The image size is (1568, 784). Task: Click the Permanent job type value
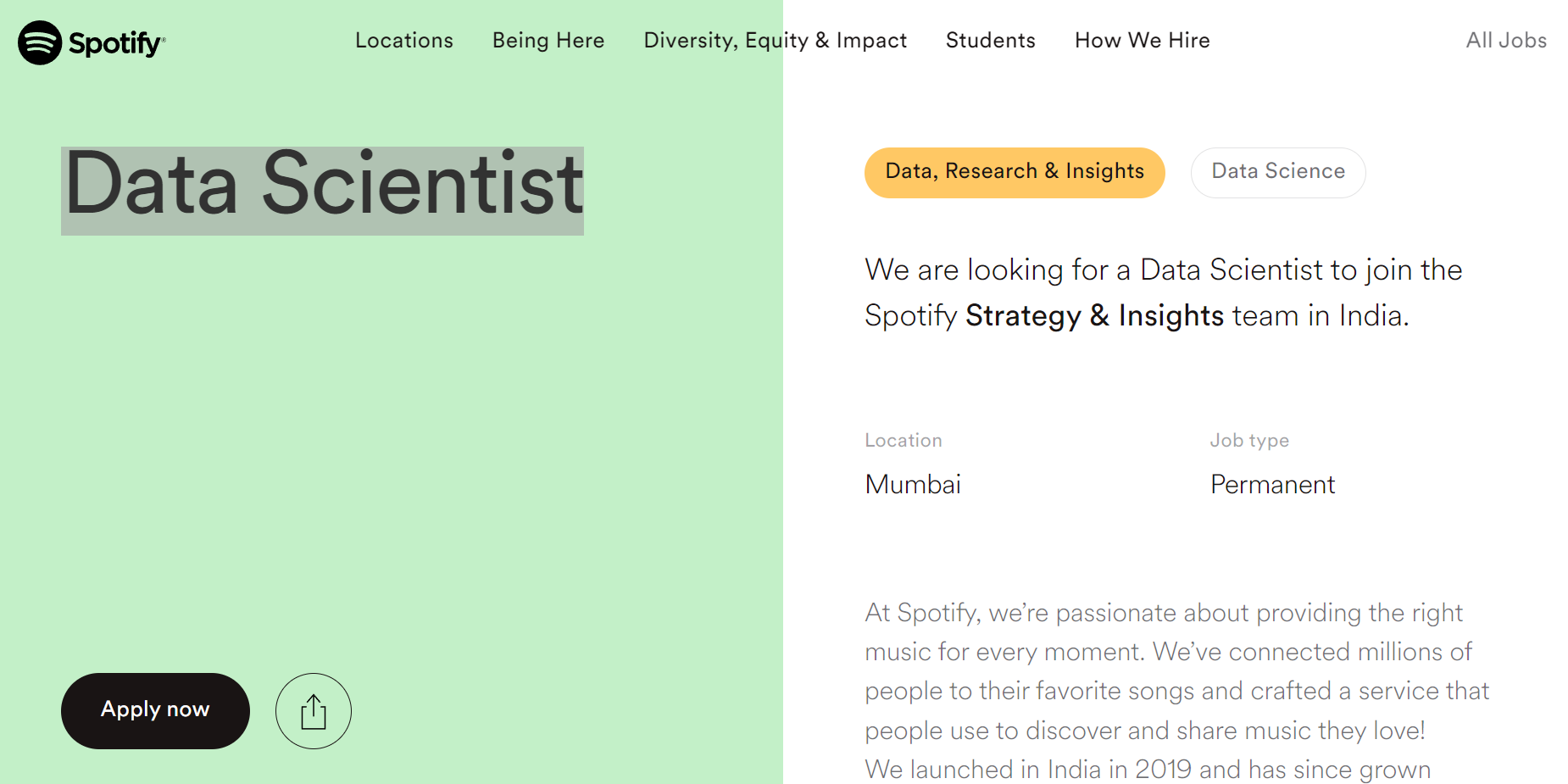tap(1272, 485)
